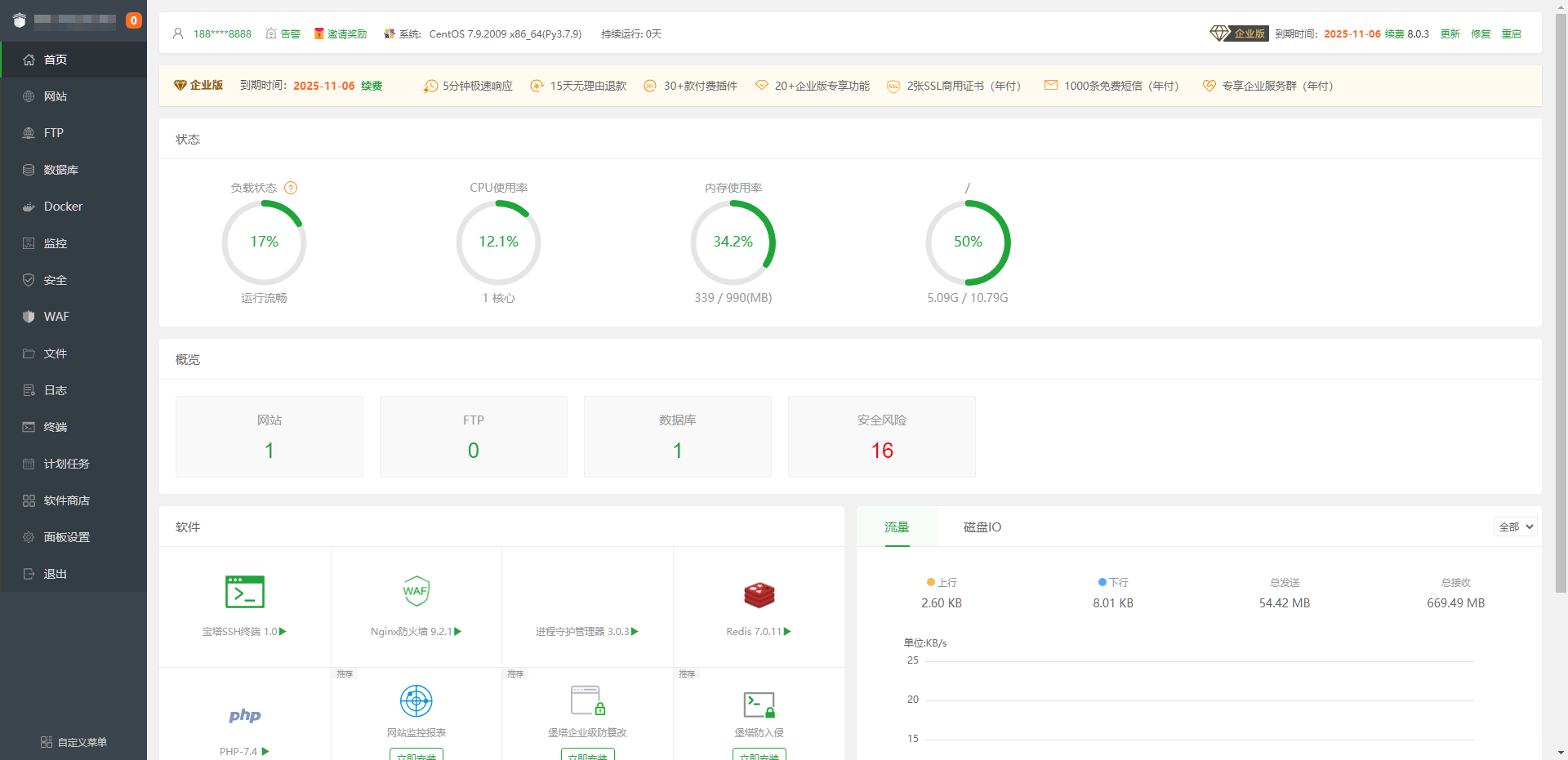Image resolution: width=1568 pixels, height=760 pixels.
Task: Click the WAF shield icon in sidebar
Action: [29, 317]
